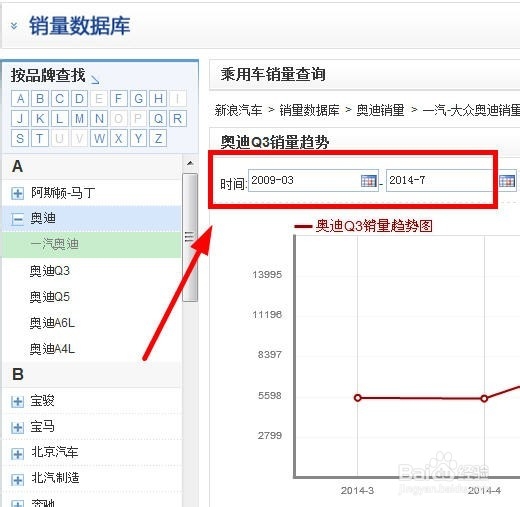Filter brands by letter C
Image resolution: width=520 pixels, height=507 pixels.
60,99
